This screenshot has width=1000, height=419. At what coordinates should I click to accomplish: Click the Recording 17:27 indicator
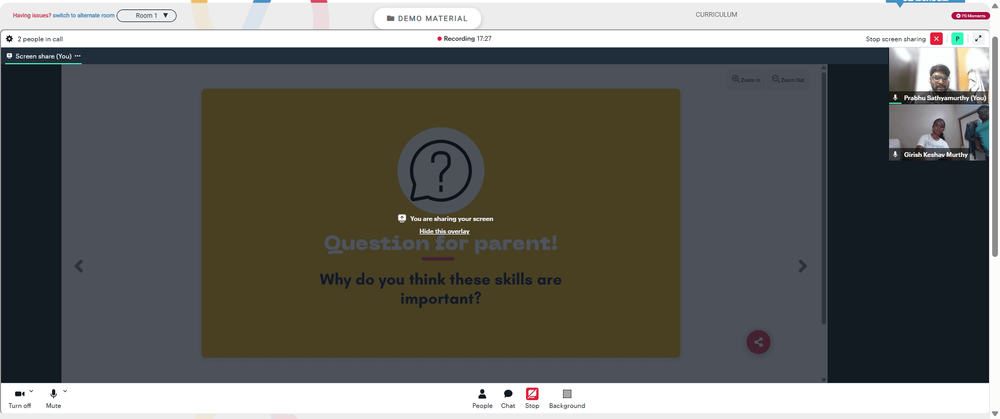(x=464, y=39)
